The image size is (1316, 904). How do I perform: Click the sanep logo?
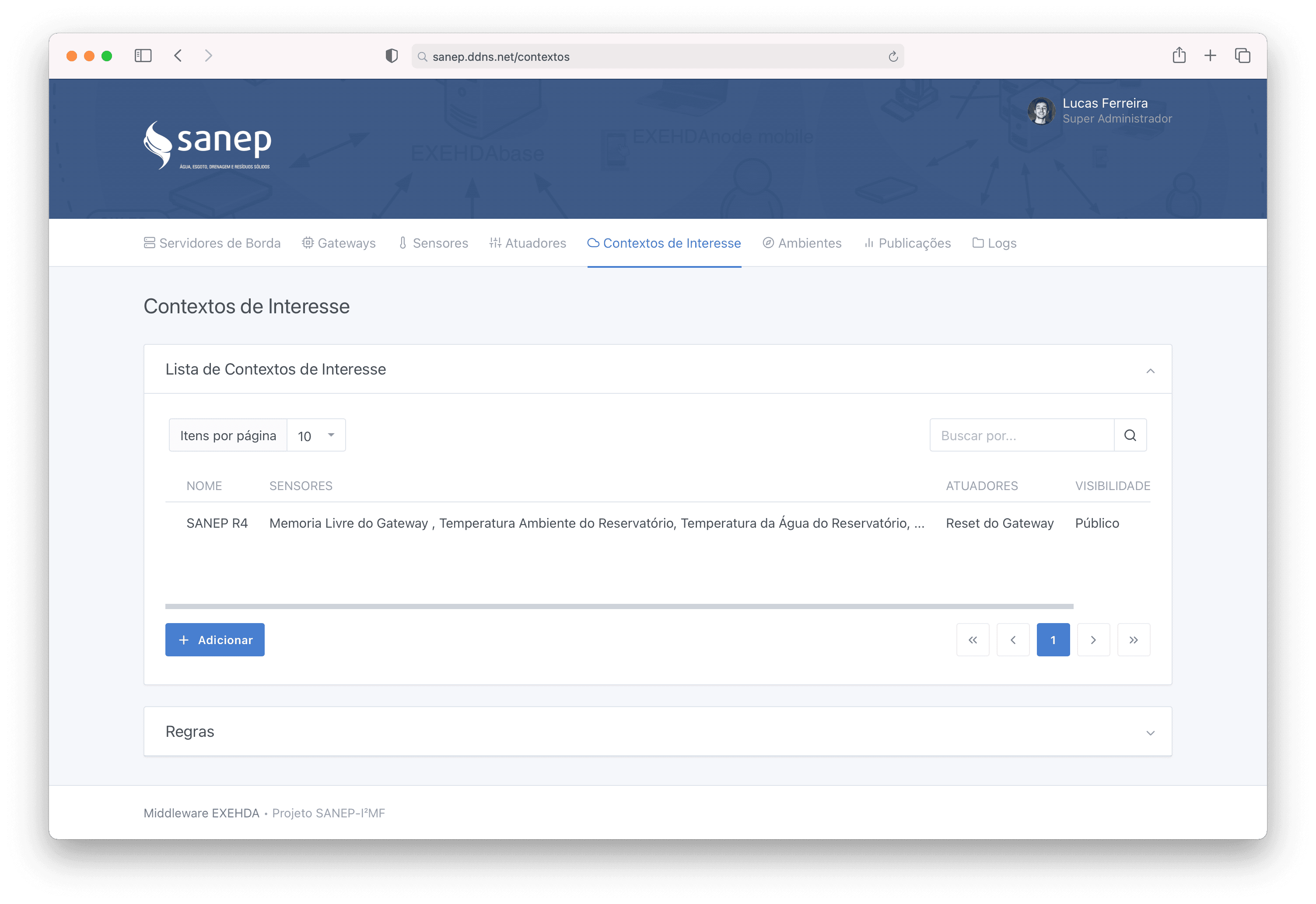click(208, 145)
